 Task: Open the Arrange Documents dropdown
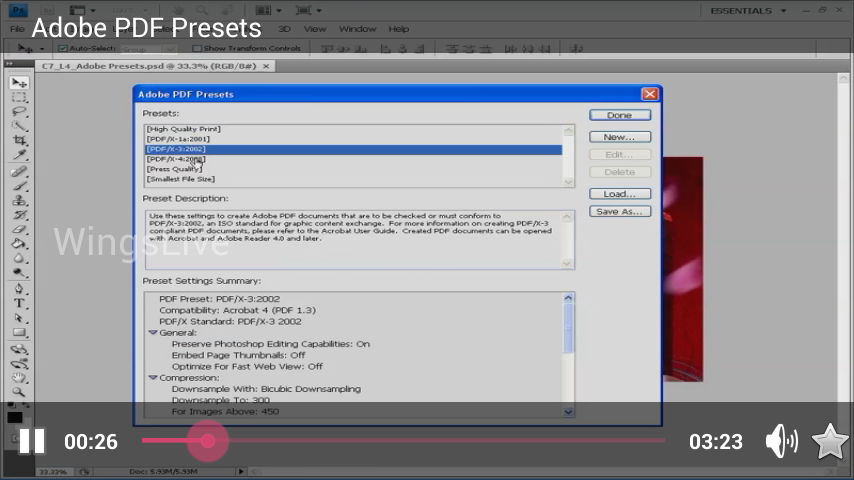269,10
